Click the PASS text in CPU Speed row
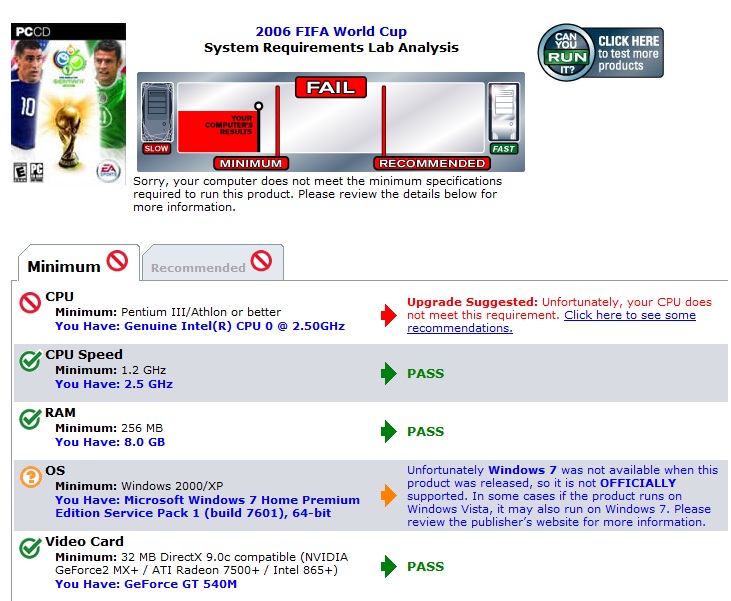This screenshot has height=601, width=731. pos(426,373)
